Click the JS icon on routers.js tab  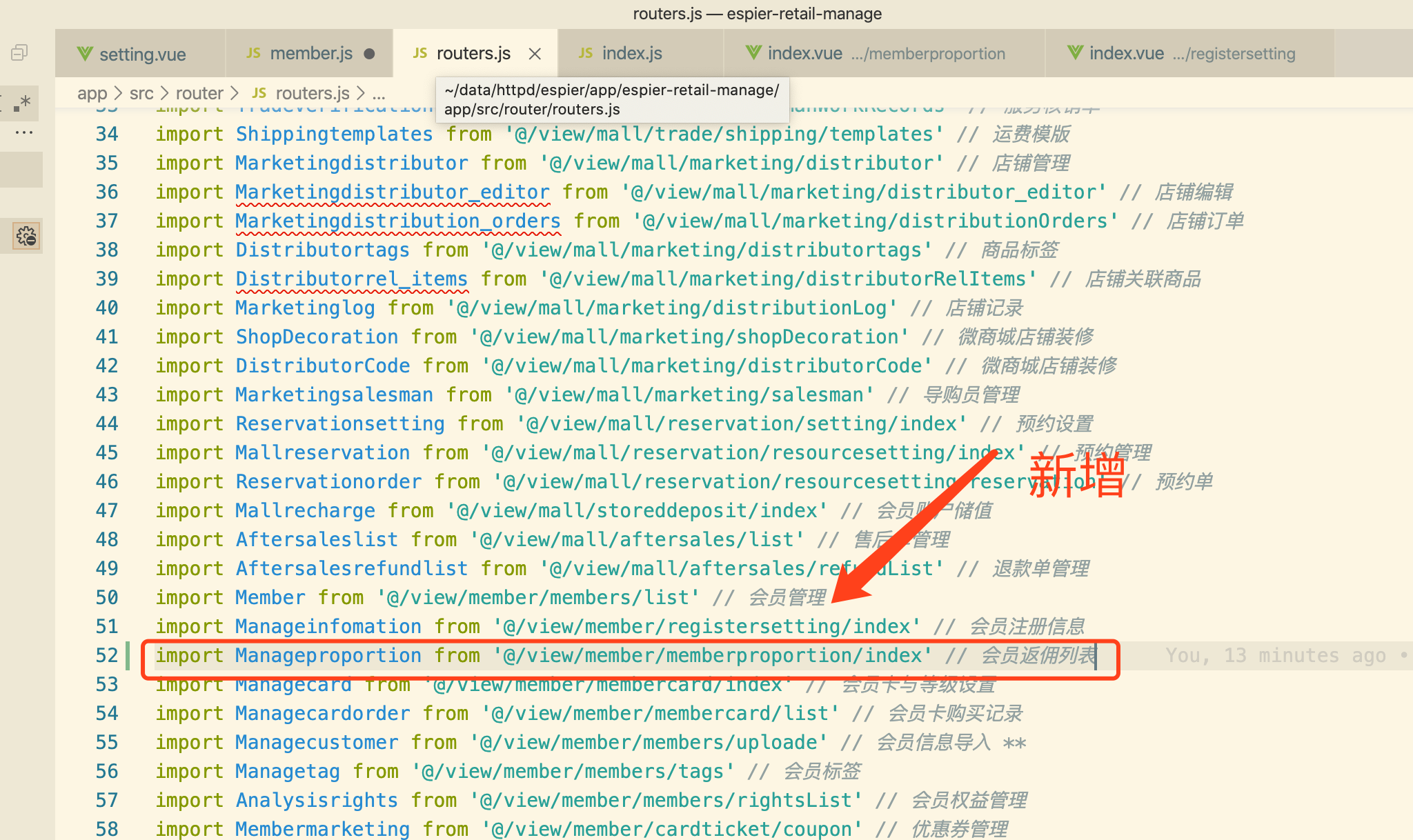[419, 54]
